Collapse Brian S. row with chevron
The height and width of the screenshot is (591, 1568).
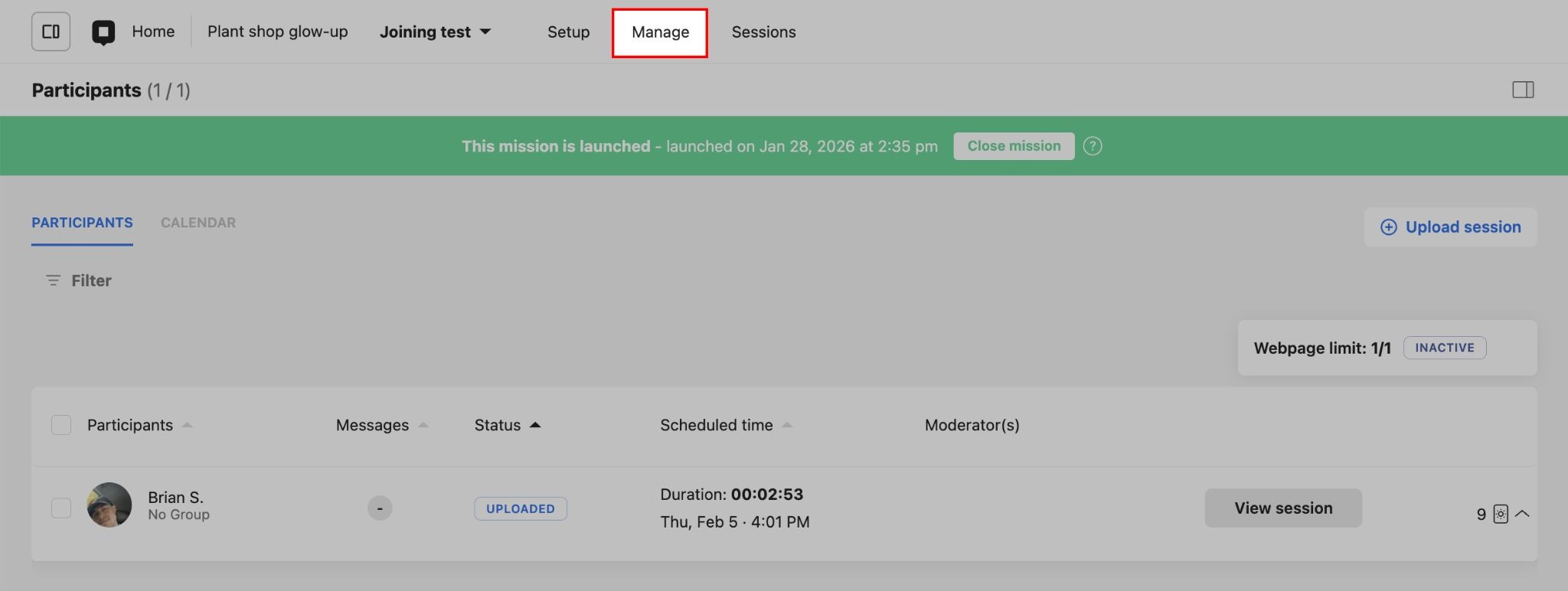[1522, 514]
